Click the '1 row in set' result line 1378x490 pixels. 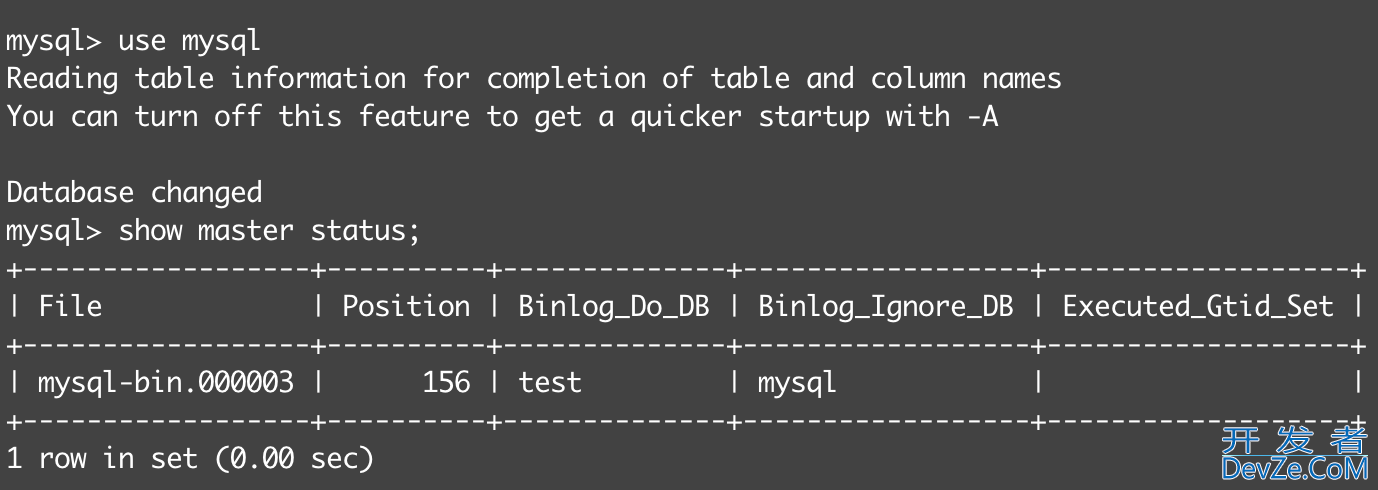pyautogui.click(x=102, y=459)
